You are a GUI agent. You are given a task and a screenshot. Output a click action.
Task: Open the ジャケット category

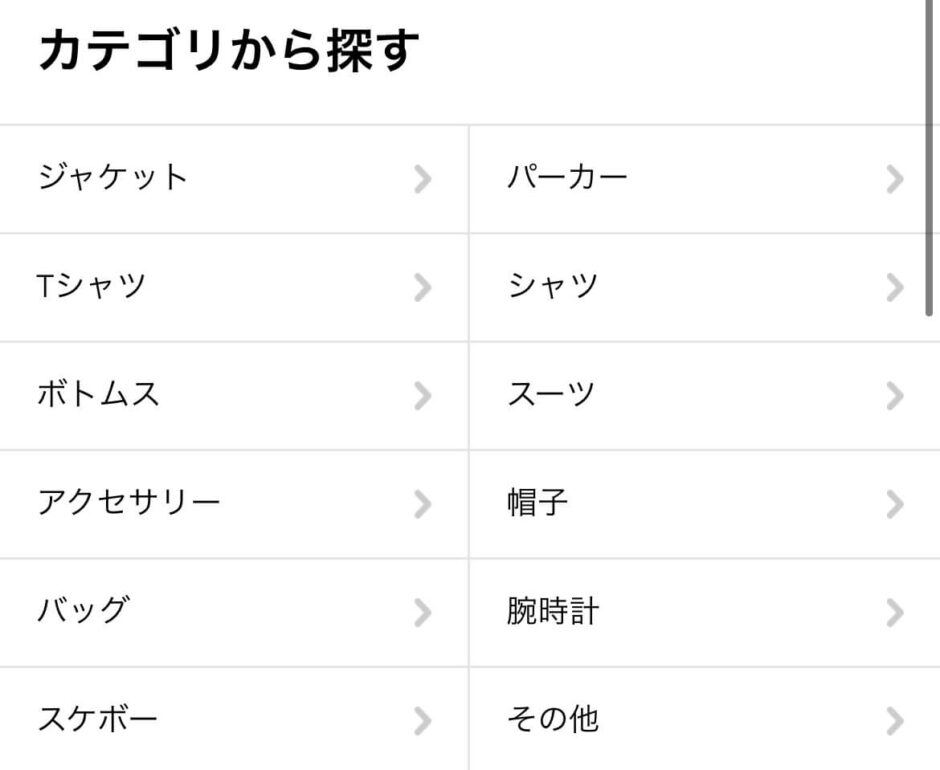(113, 179)
